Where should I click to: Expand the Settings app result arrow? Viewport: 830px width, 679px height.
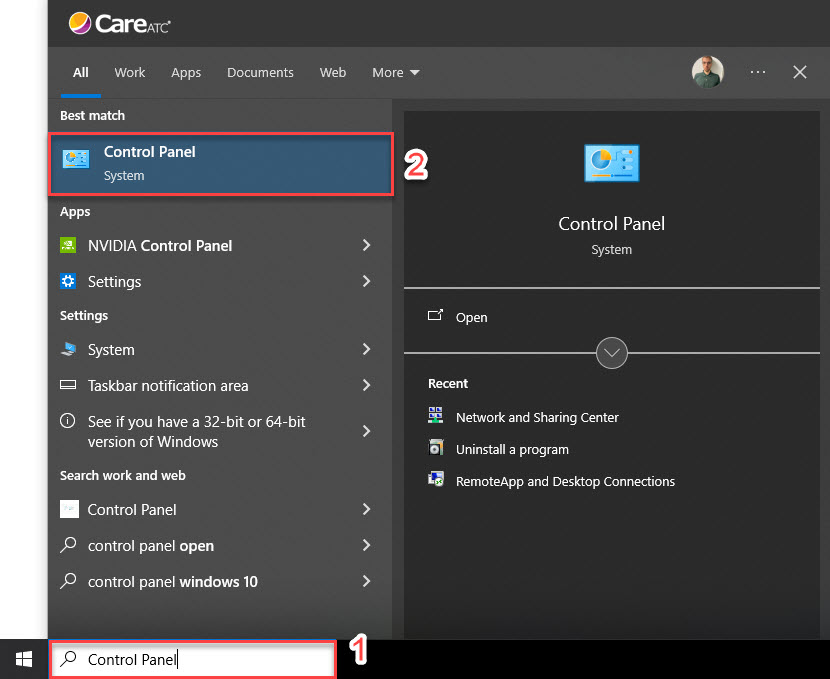pos(366,281)
